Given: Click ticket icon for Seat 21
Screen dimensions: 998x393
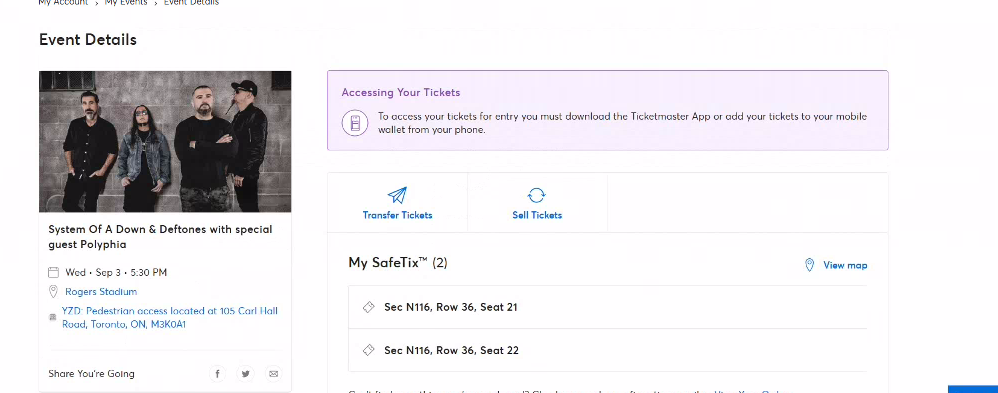Looking at the screenshot, I should [368, 307].
